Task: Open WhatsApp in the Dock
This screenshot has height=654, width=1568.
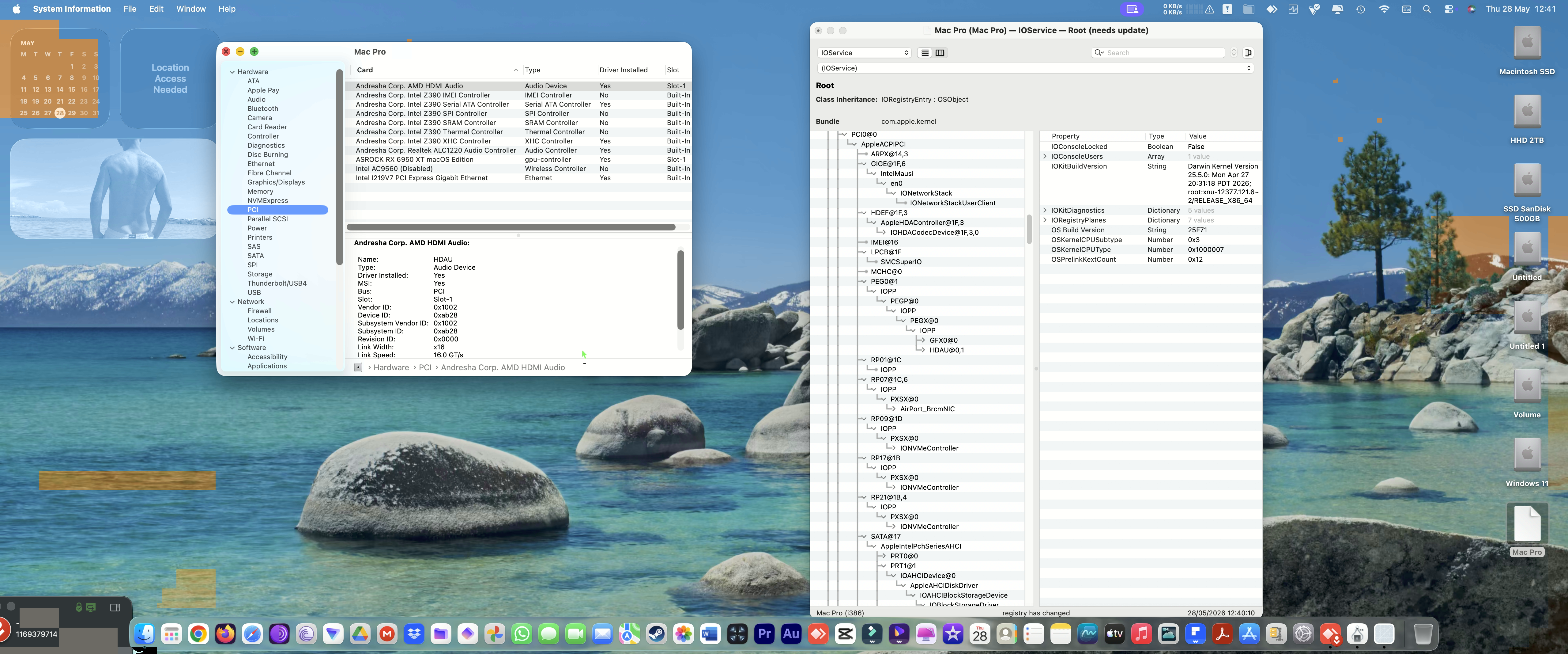Action: (x=522, y=634)
